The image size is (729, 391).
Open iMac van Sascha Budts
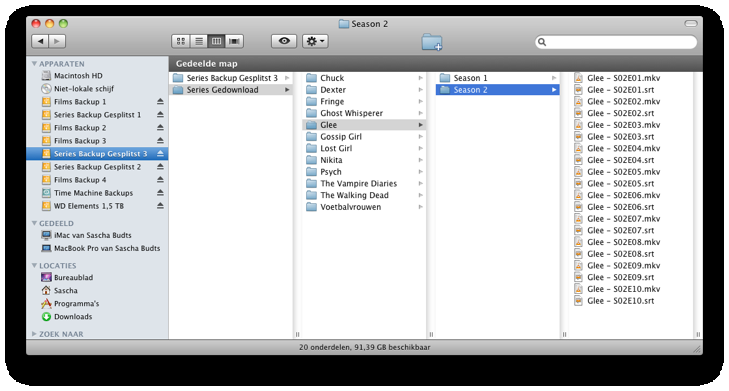click(97, 235)
